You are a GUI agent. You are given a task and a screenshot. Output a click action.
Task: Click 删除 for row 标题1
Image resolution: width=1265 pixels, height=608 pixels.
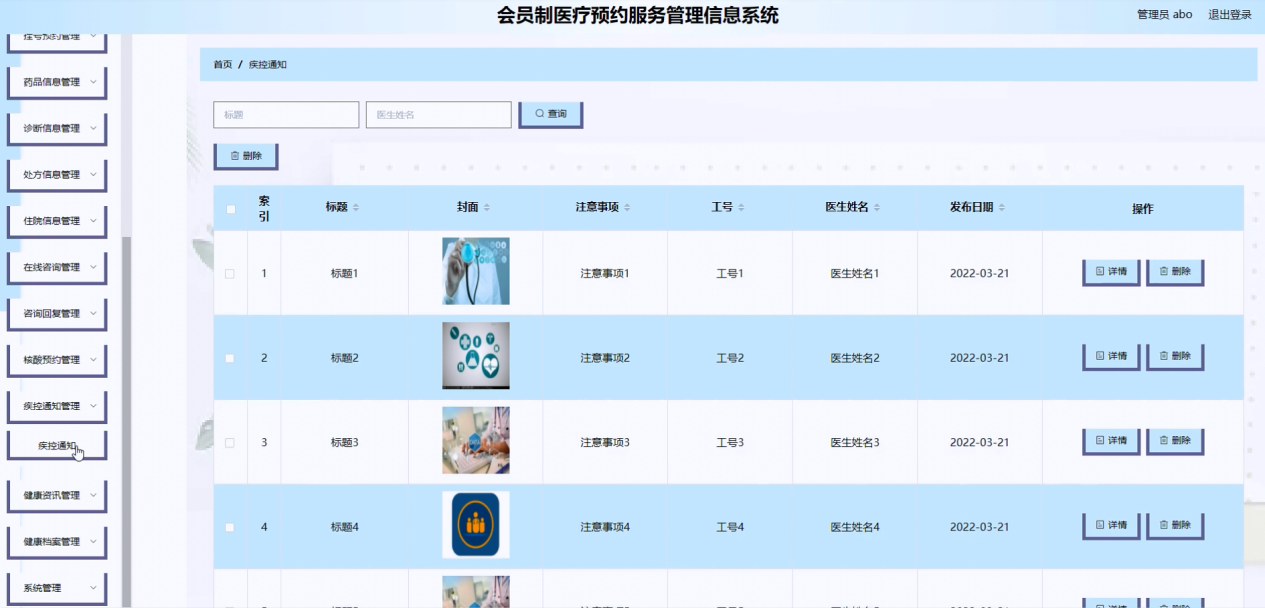(1175, 272)
